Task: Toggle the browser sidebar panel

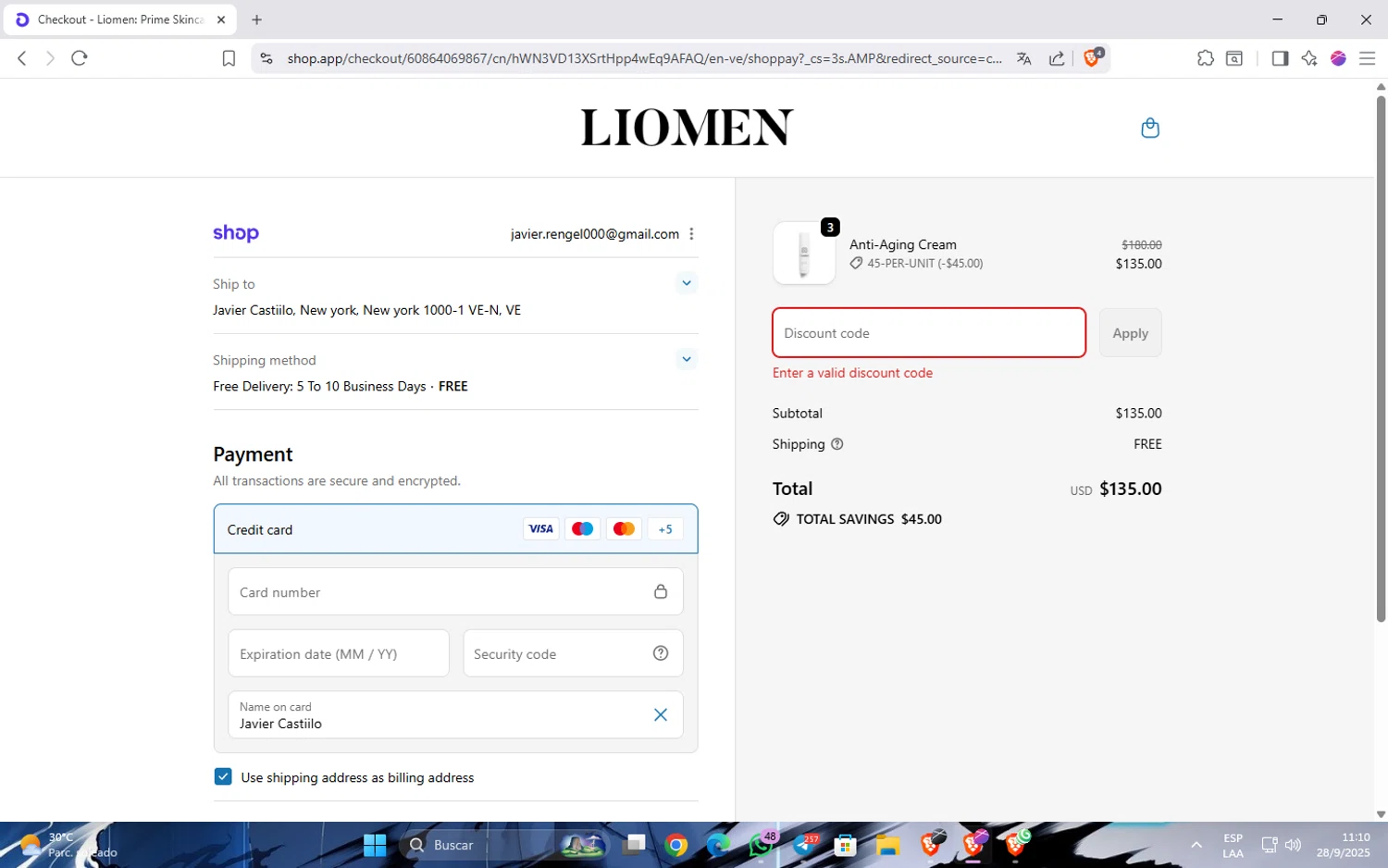Action: 1280,58
